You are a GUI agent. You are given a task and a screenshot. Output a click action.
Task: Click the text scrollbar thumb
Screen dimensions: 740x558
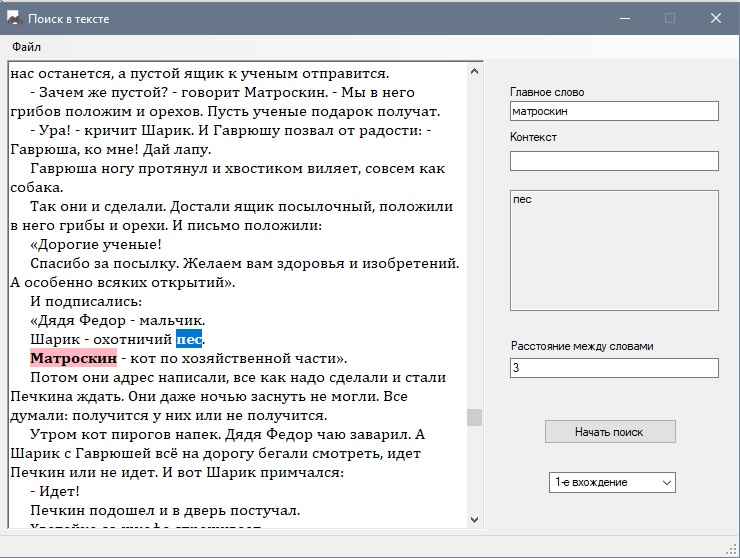pos(474,417)
